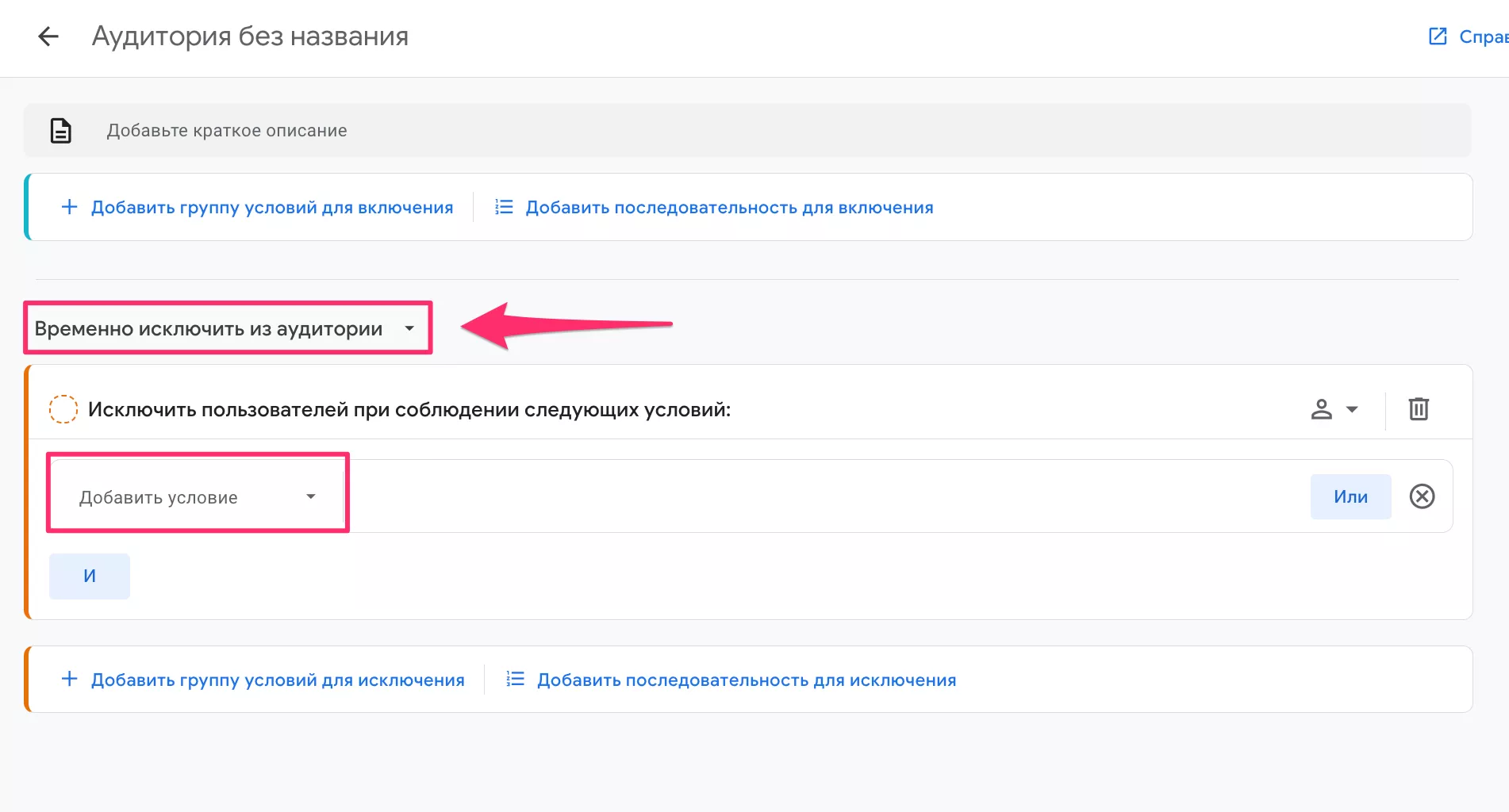The image size is (1509, 812).
Task: Expand the scope selector arrow beside person icon
Action: 1350,409
